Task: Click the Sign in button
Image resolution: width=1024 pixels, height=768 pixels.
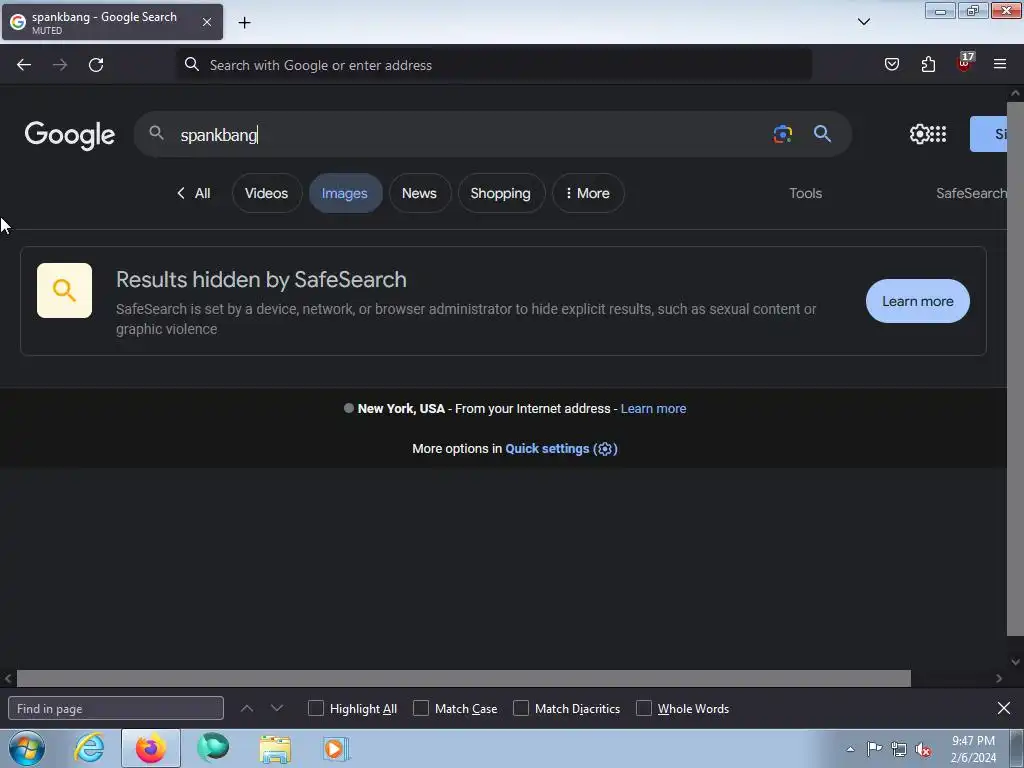Action: click(x=989, y=134)
